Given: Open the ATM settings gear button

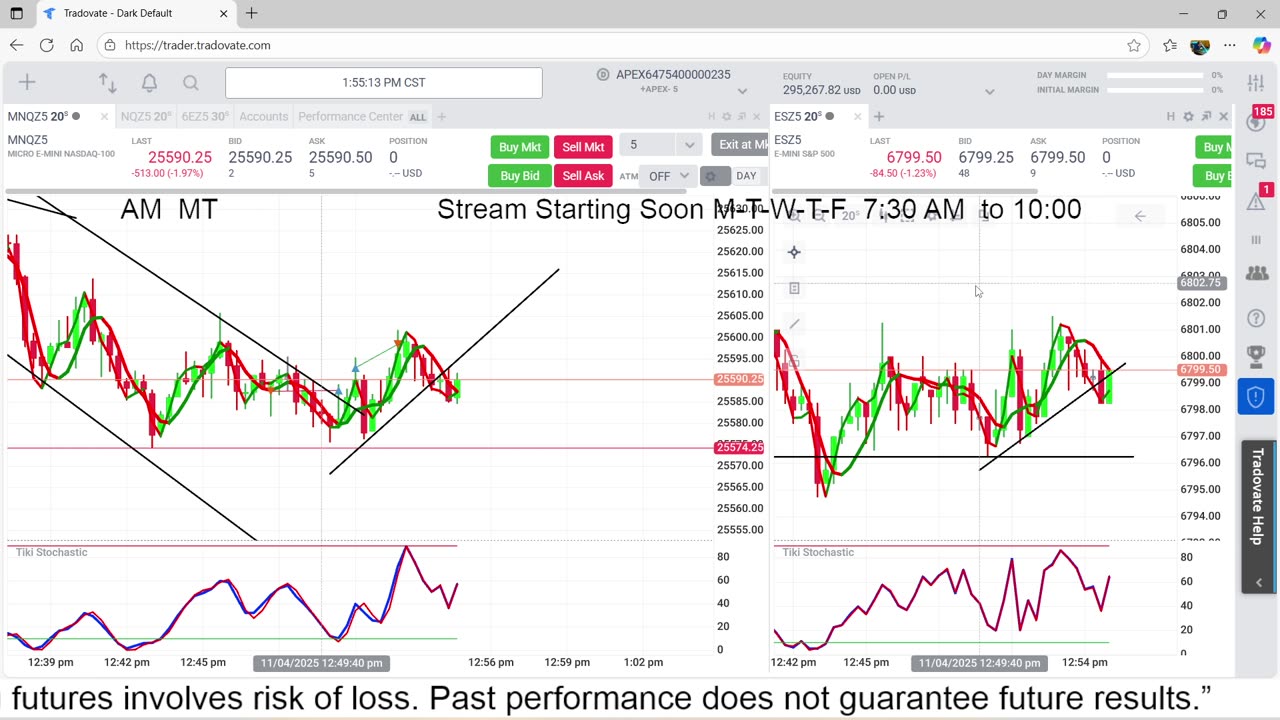Looking at the screenshot, I should (711, 176).
